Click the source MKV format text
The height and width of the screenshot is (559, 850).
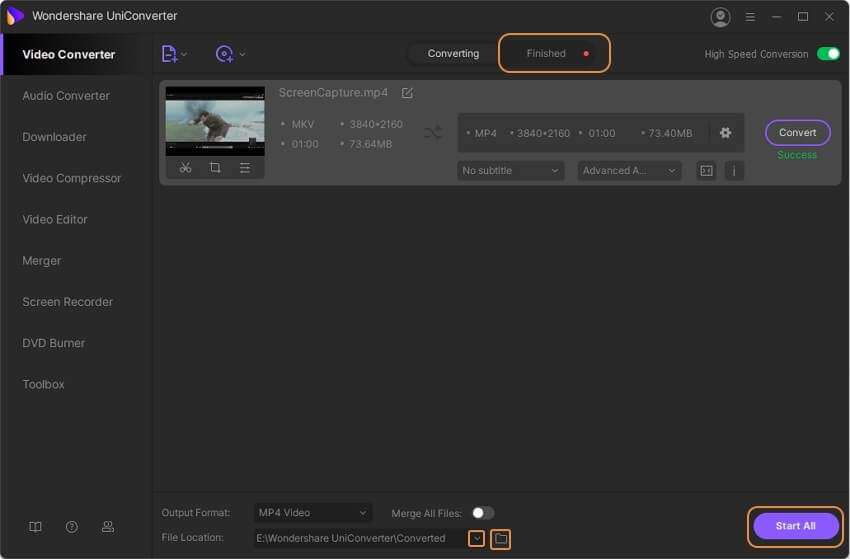(302, 124)
